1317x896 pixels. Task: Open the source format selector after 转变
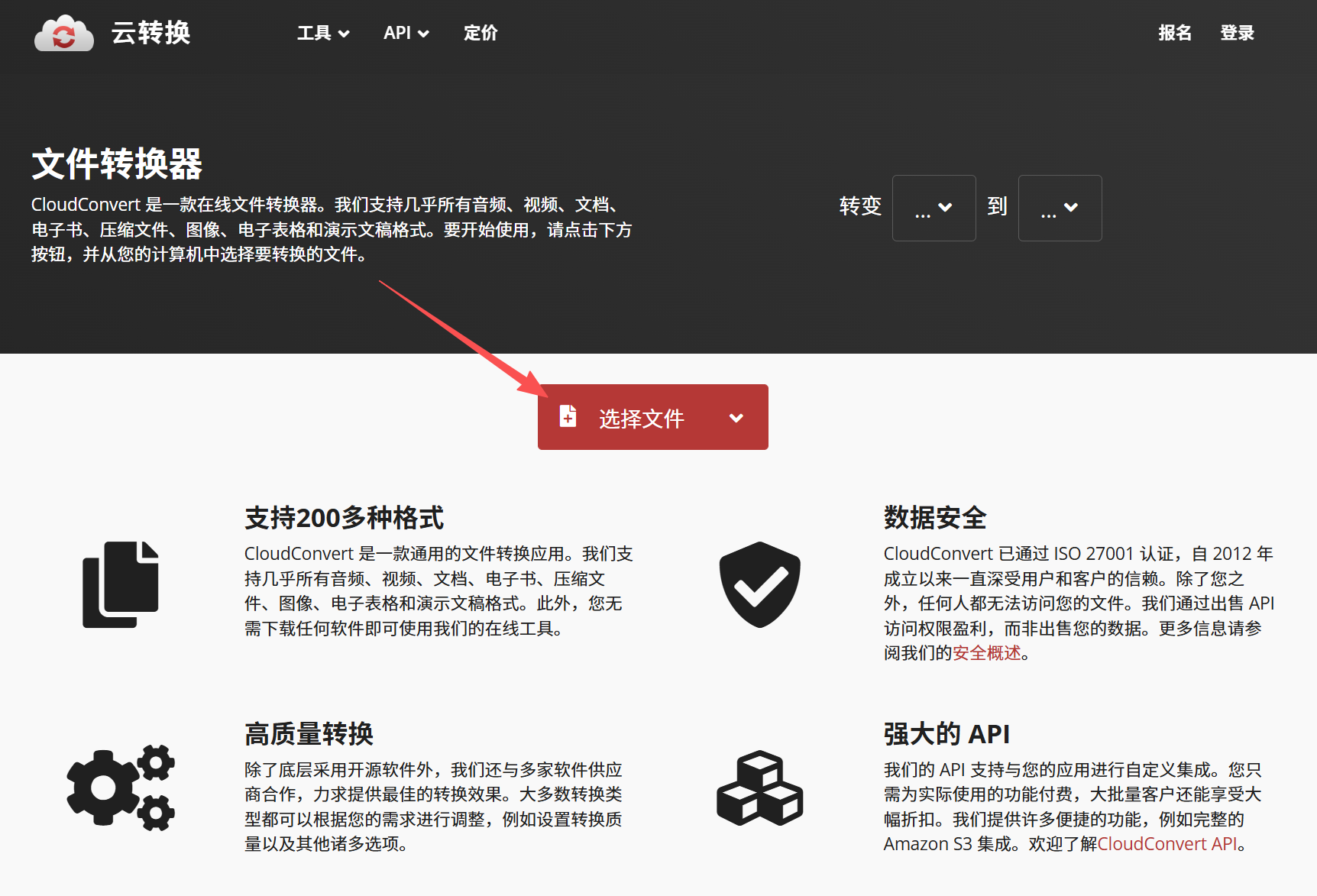coord(934,208)
